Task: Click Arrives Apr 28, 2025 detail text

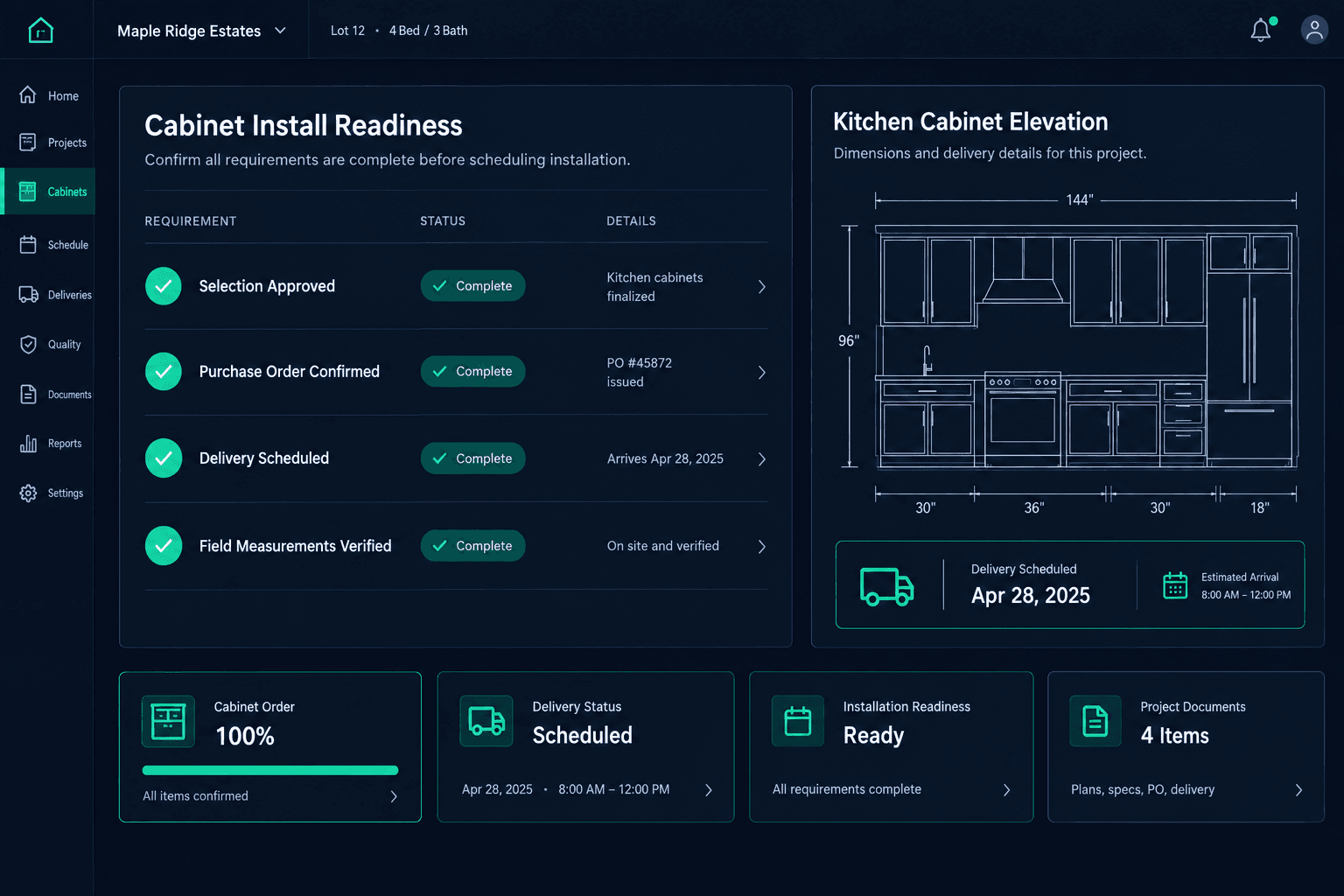Action: [x=665, y=458]
